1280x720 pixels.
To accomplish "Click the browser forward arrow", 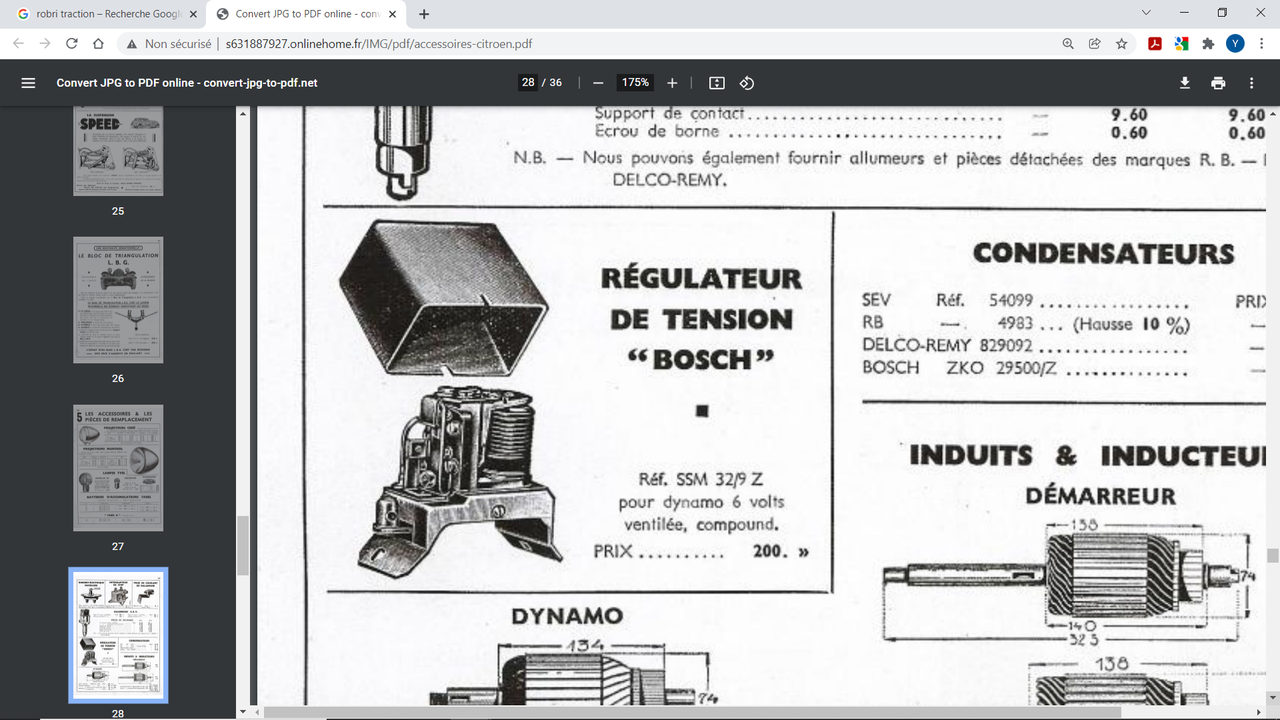I will click(45, 44).
